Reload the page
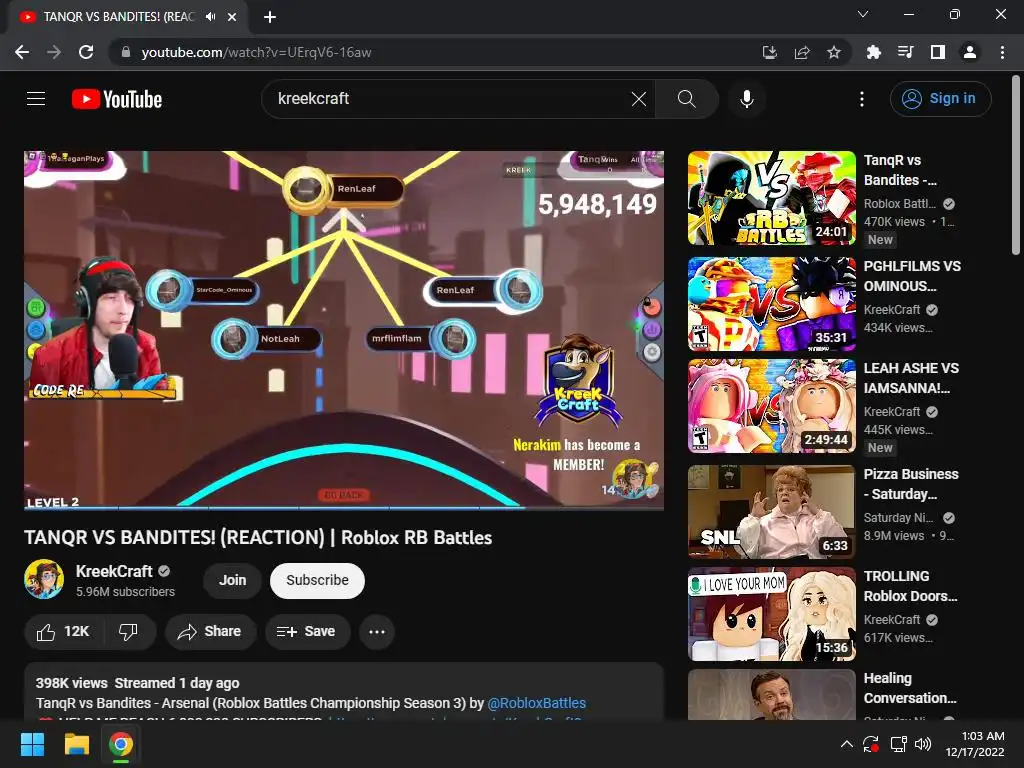This screenshot has width=1024, height=768. (86, 52)
